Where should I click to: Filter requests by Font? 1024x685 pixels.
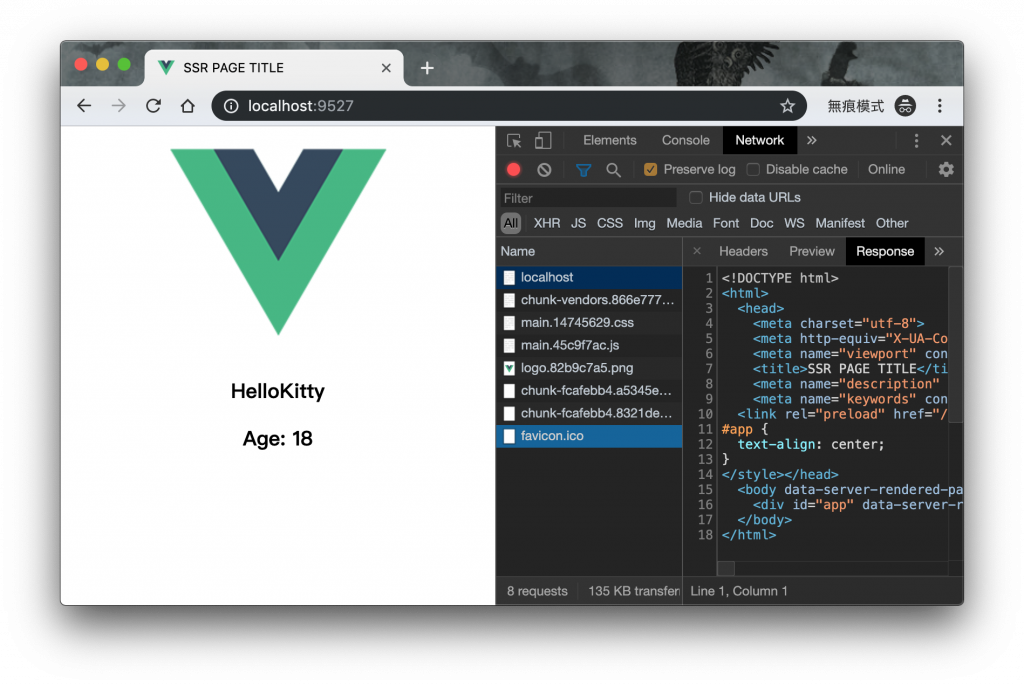click(726, 223)
